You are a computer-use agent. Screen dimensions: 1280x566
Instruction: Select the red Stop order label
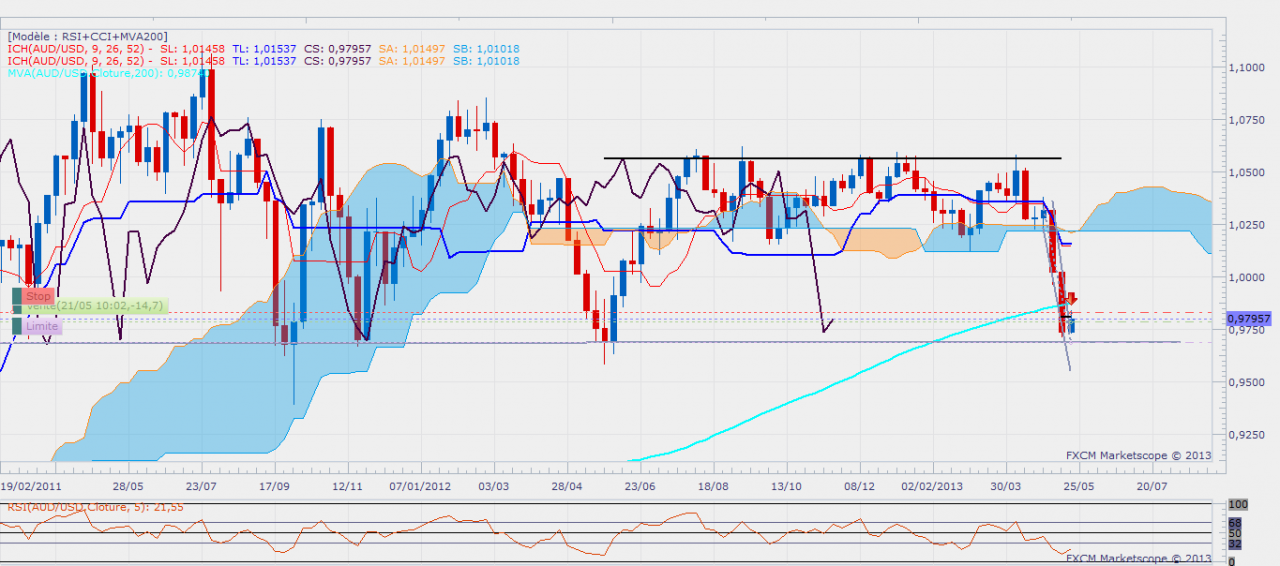38,296
